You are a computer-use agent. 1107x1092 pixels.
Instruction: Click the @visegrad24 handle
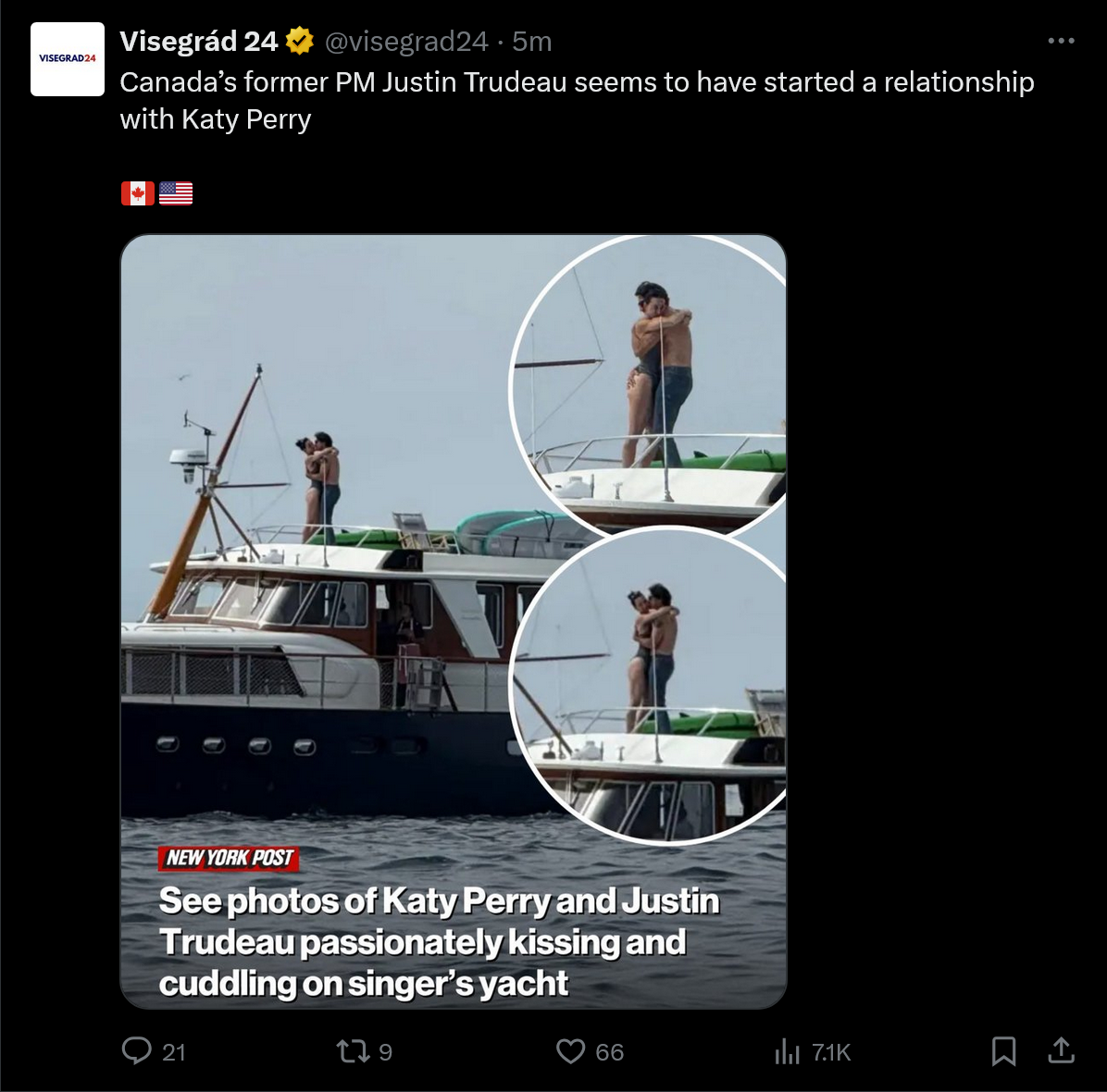click(405, 41)
